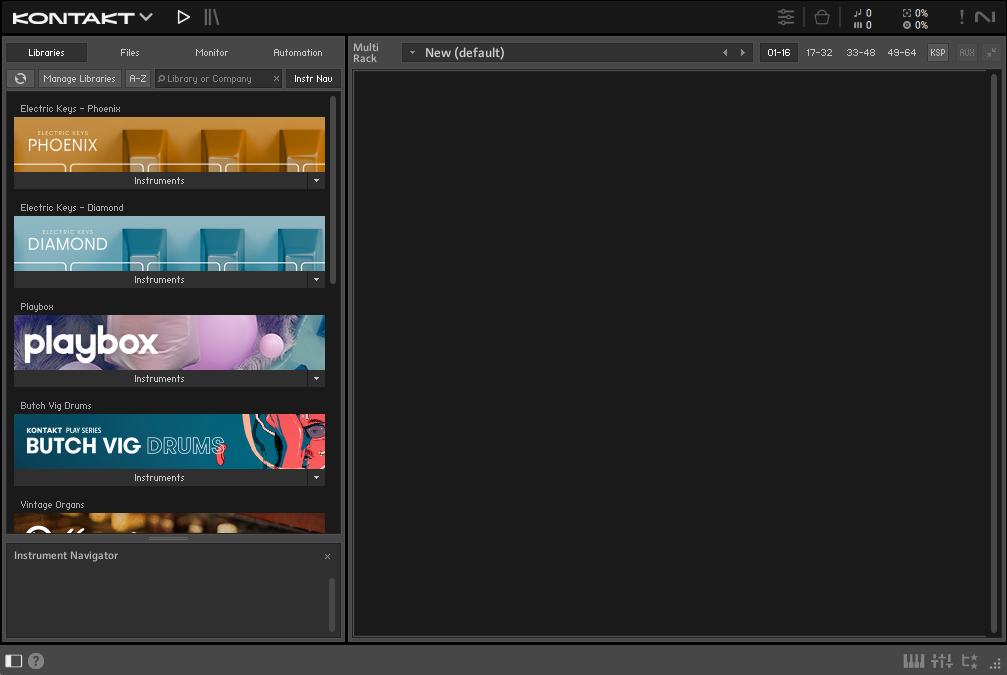Select the Playbox library banner
Viewport: 1007px width, 675px height.
tap(170, 342)
